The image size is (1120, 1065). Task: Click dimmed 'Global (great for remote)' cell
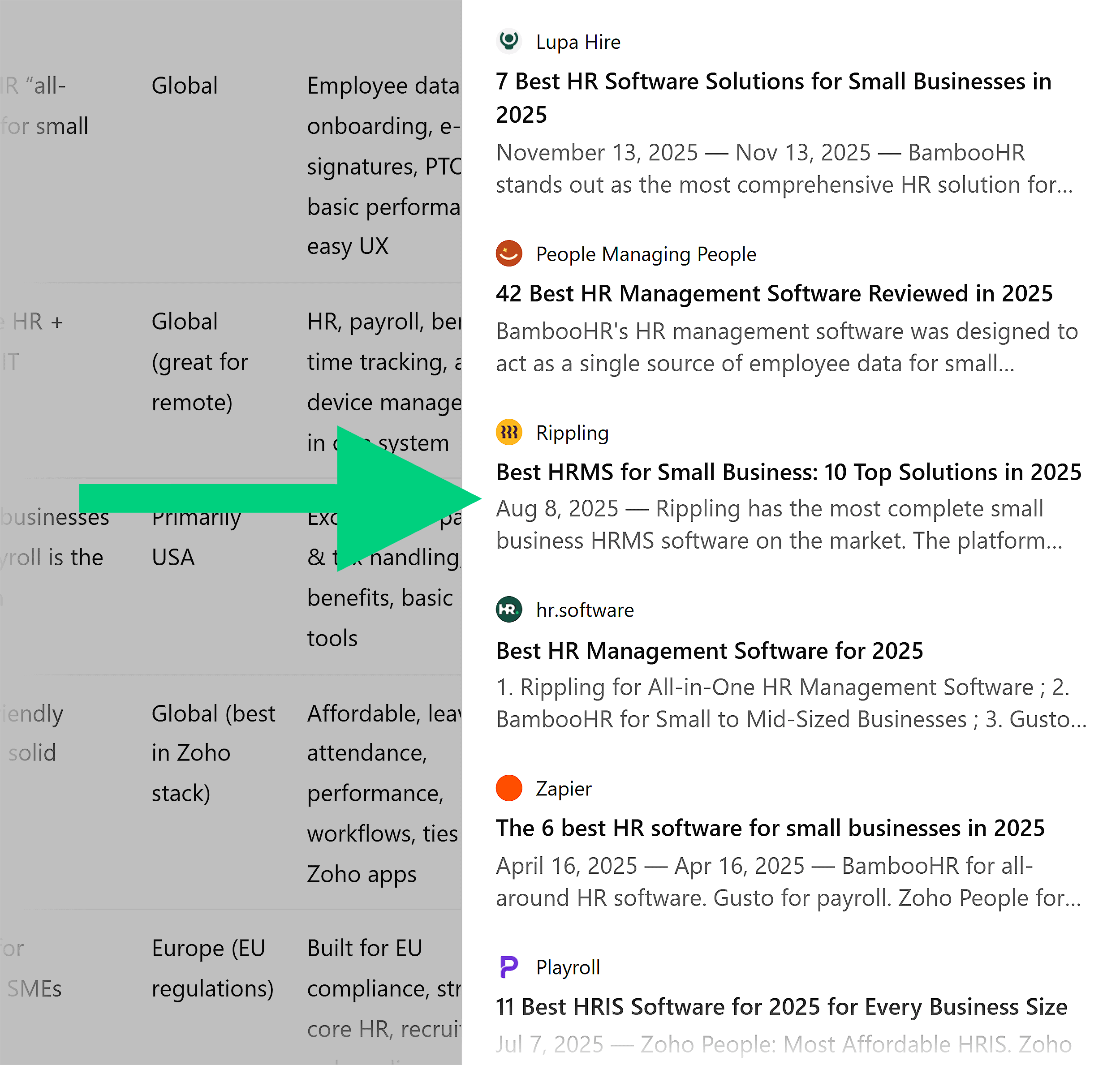(199, 361)
